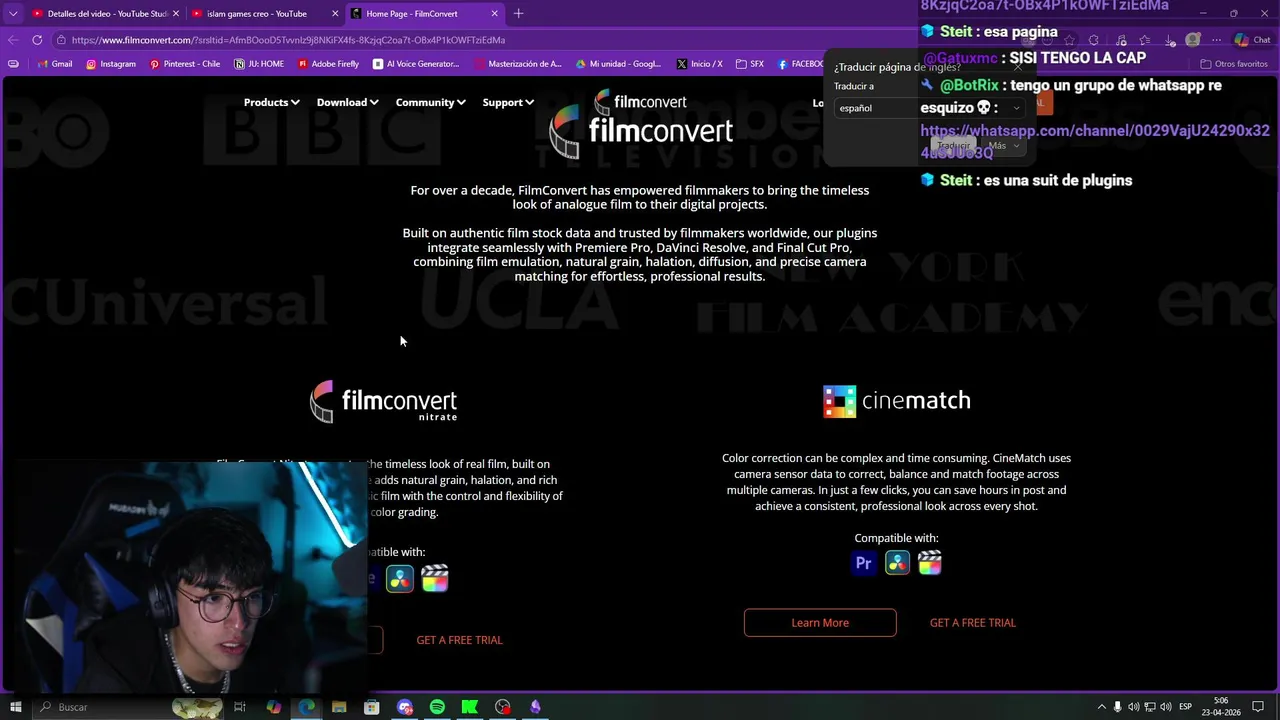Close the islam games creo YouTube tab
Screen dimensions: 1280x720
(333, 14)
